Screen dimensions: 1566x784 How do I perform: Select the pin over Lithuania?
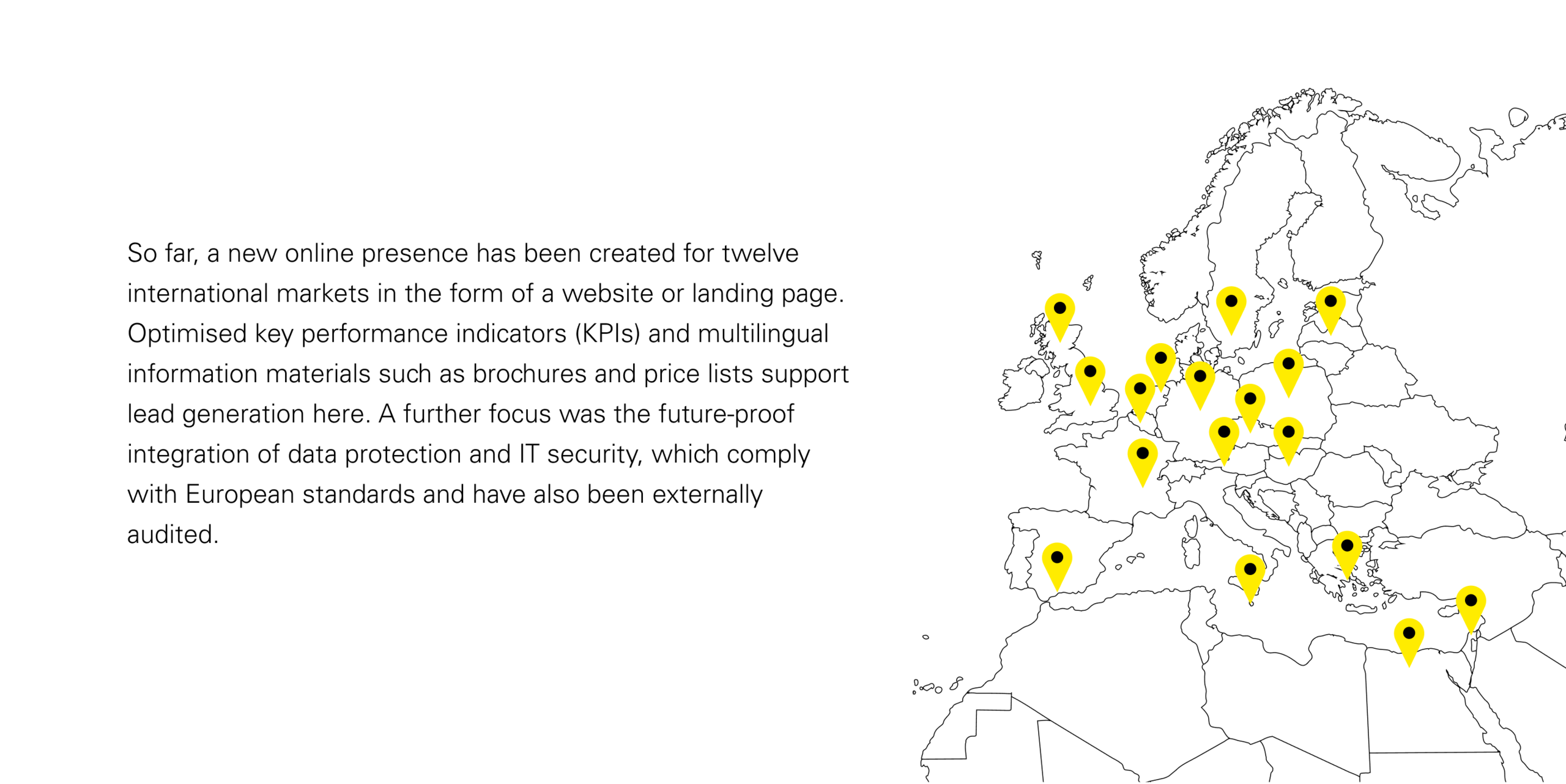tap(1288, 371)
